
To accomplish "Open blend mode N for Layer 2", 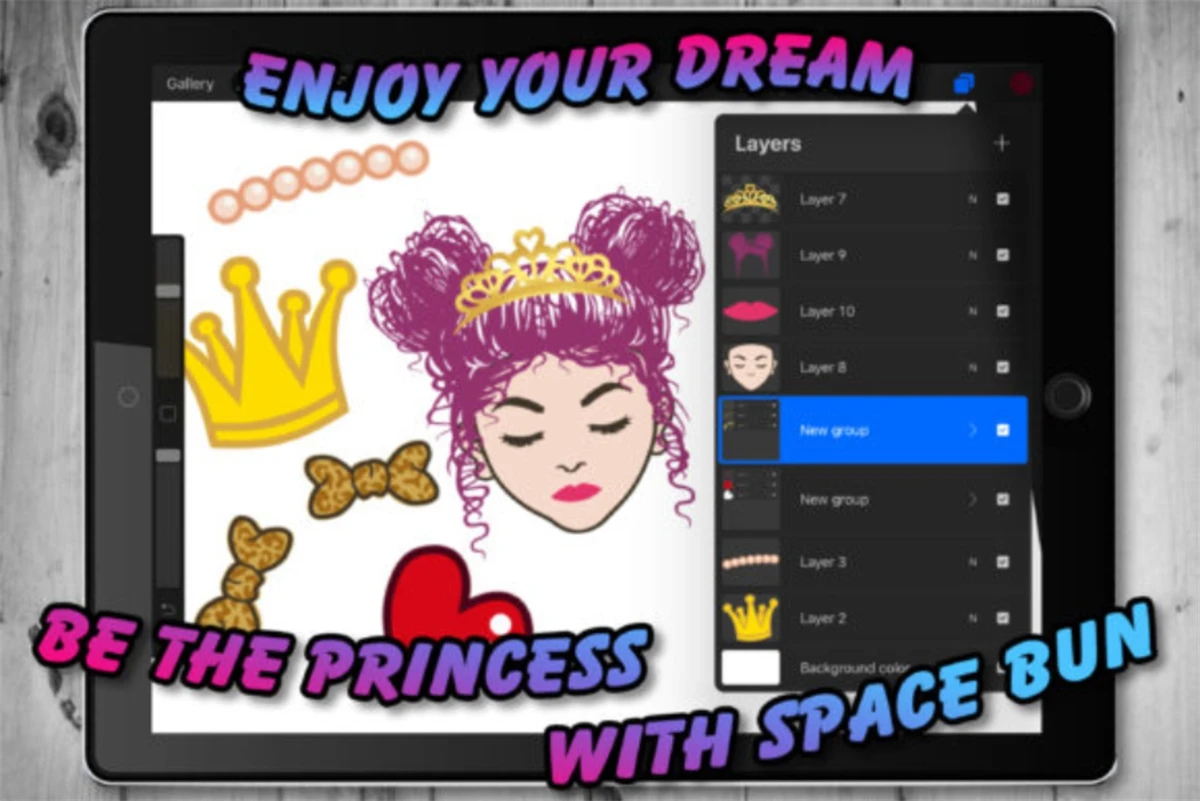I will (x=972, y=619).
